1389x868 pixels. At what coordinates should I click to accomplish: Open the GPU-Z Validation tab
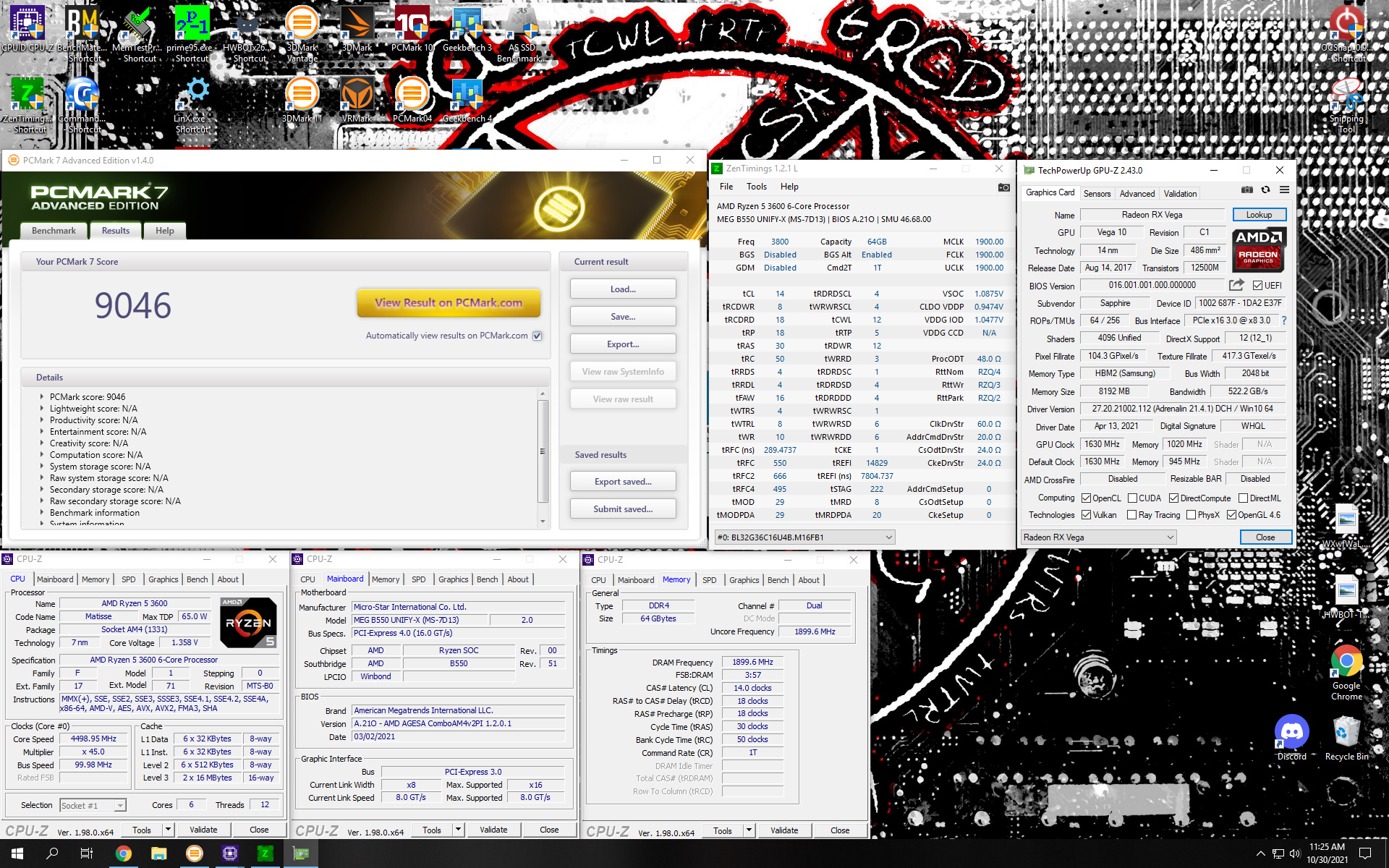(x=1180, y=194)
